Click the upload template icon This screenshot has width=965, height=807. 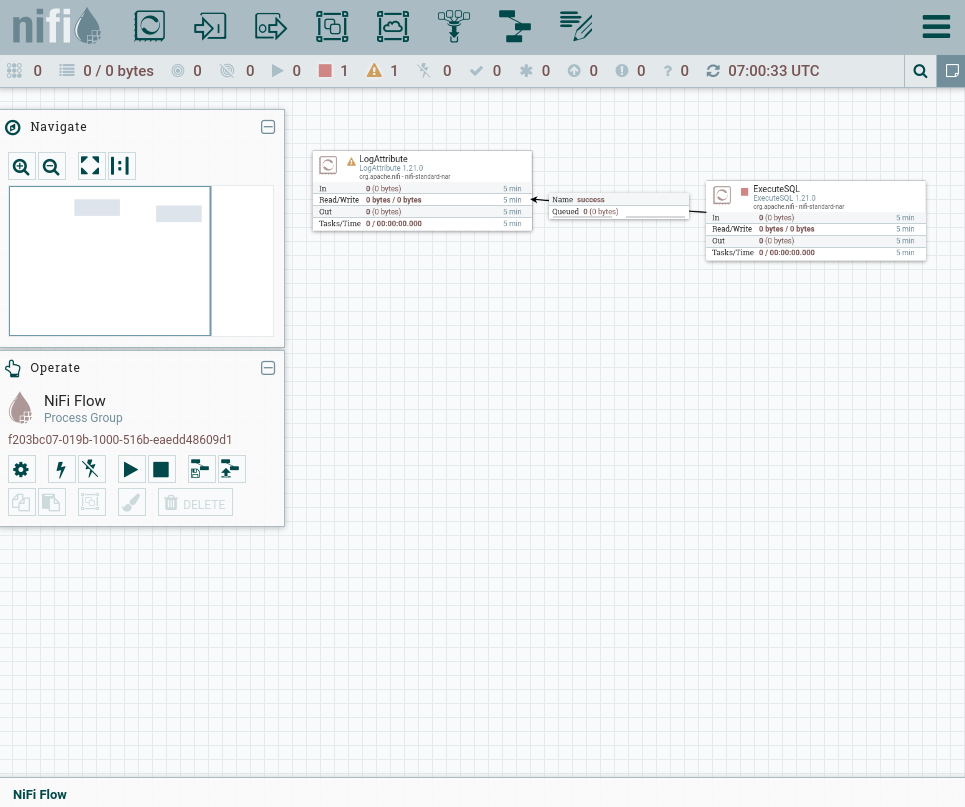[232, 470]
